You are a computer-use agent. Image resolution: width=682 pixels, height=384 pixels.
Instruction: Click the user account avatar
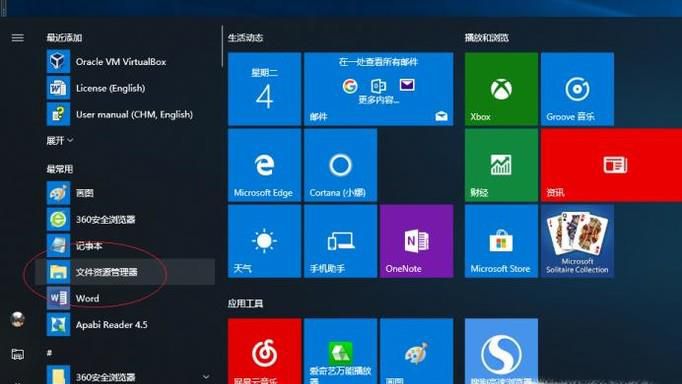17,319
